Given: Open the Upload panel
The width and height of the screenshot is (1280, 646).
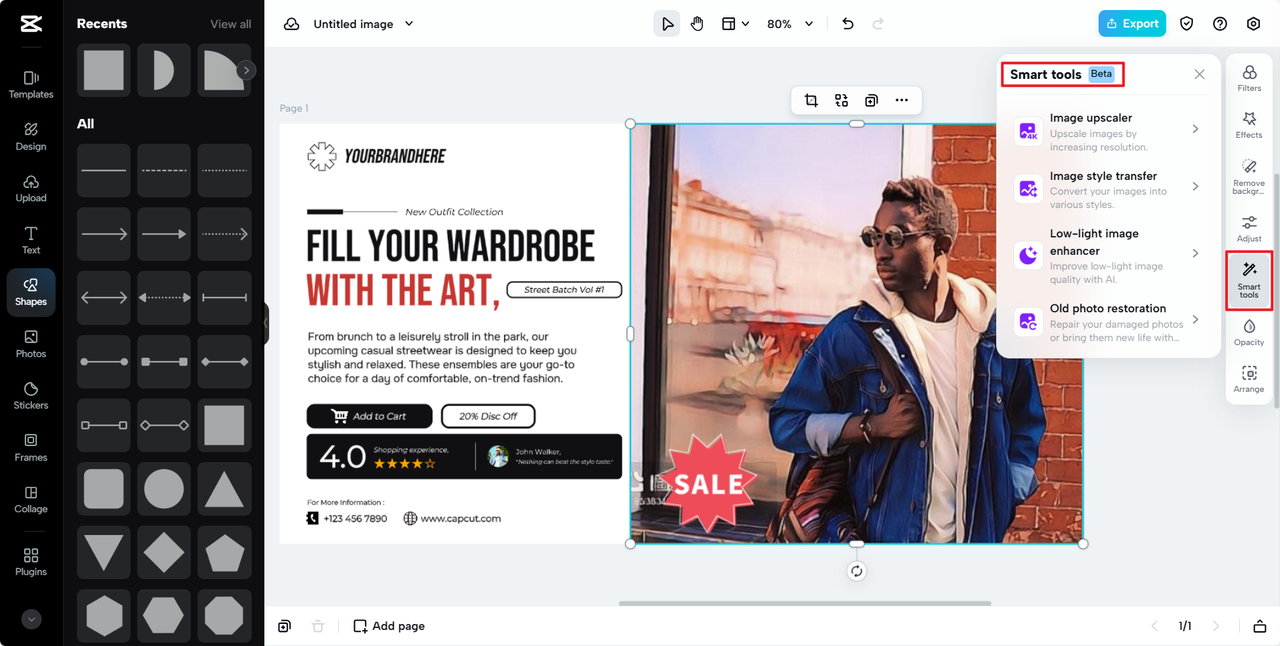Looking at the screenshot, I should tap(31, 188).
